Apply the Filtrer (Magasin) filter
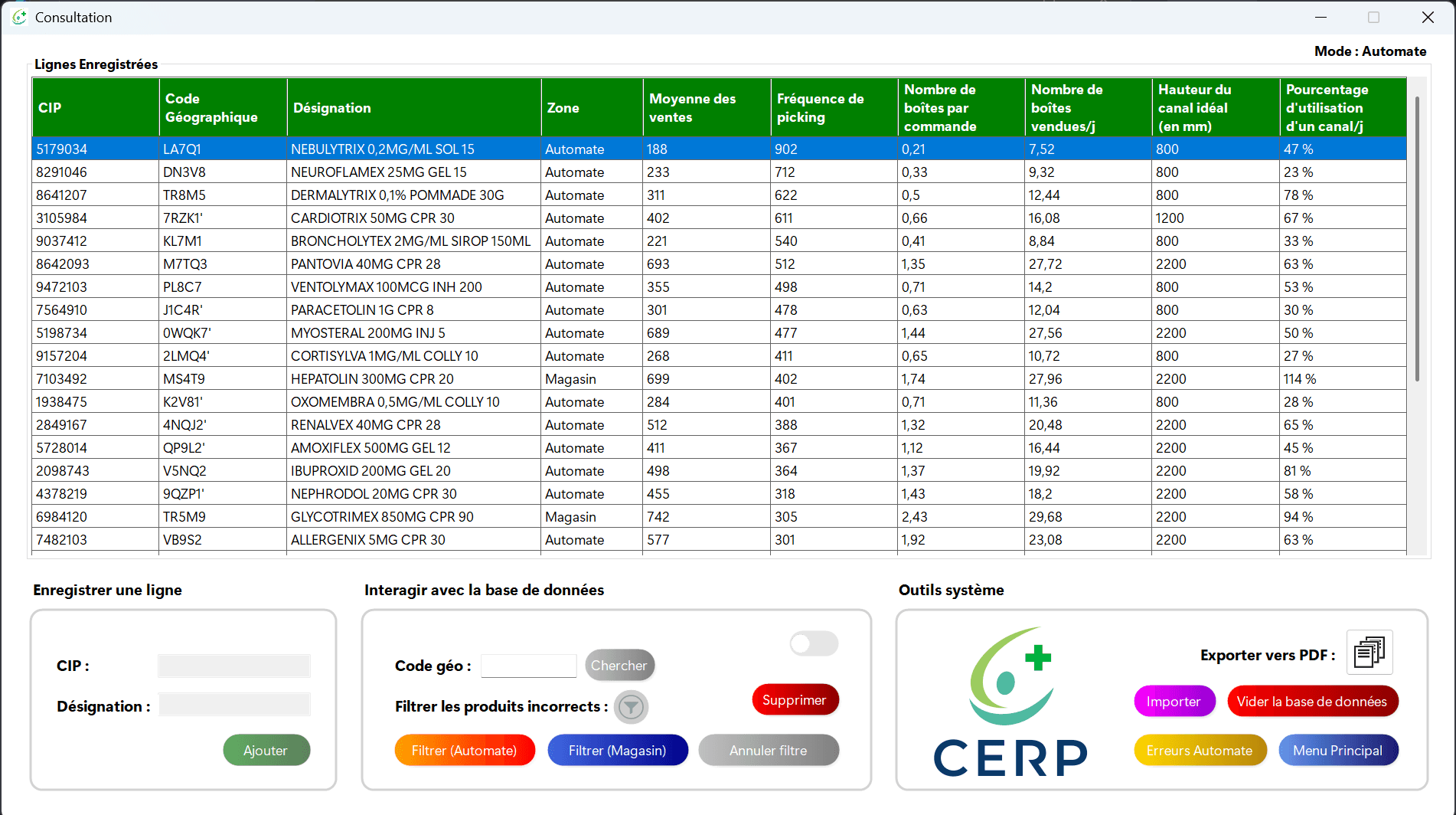This screenshot has height=815, width=1456. [x=618, y=750]
